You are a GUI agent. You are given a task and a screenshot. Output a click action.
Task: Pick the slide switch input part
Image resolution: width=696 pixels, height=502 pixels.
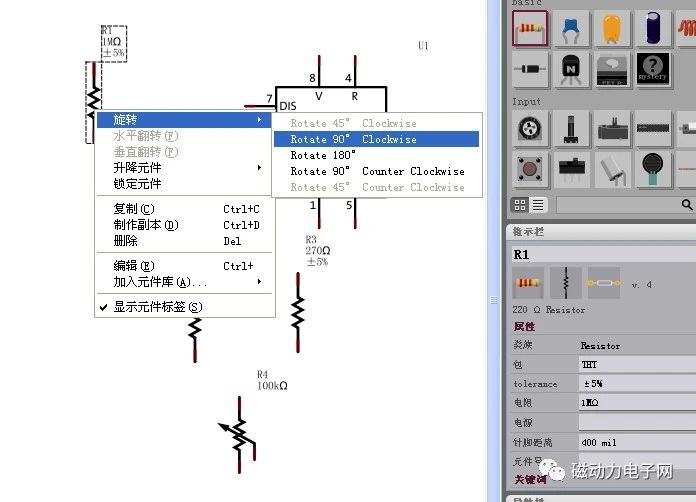570,170
